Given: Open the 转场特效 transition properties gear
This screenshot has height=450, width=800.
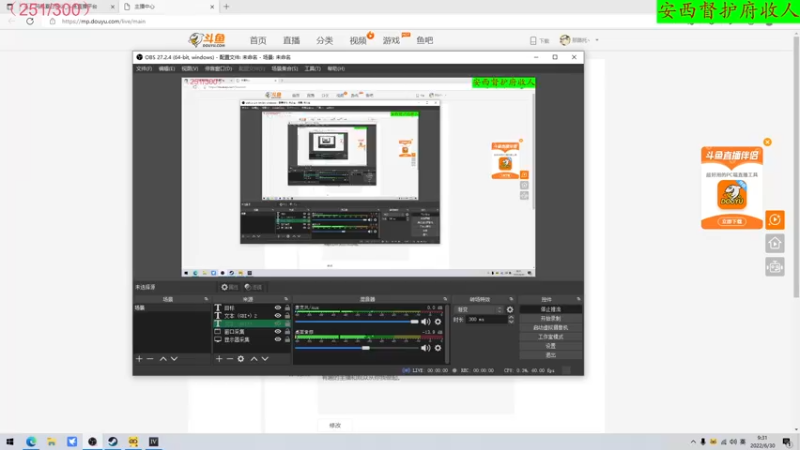Looking at the screenshot, I should pos(510,310).
